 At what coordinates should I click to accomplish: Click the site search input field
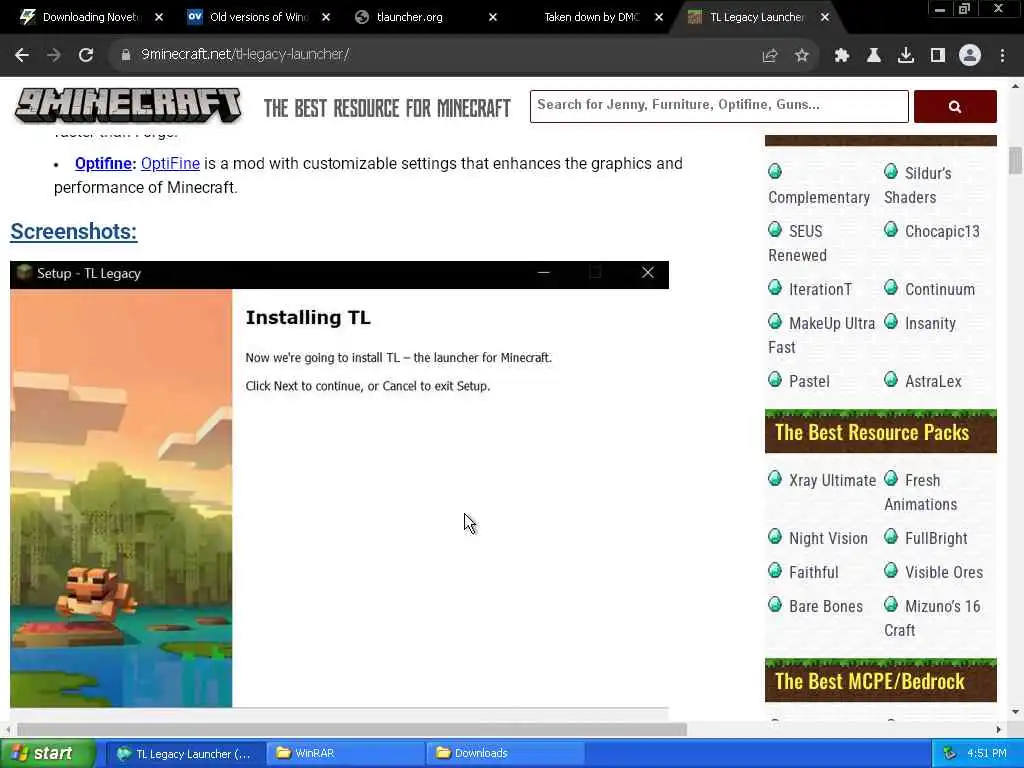click(719, 106)
